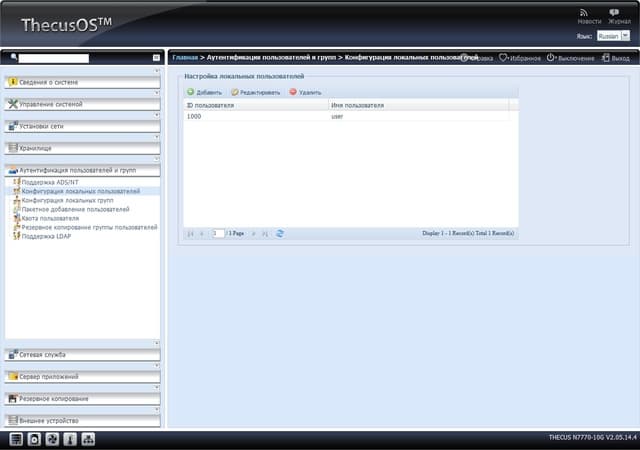Open the Внешнее устройство panel

(82, 421)
